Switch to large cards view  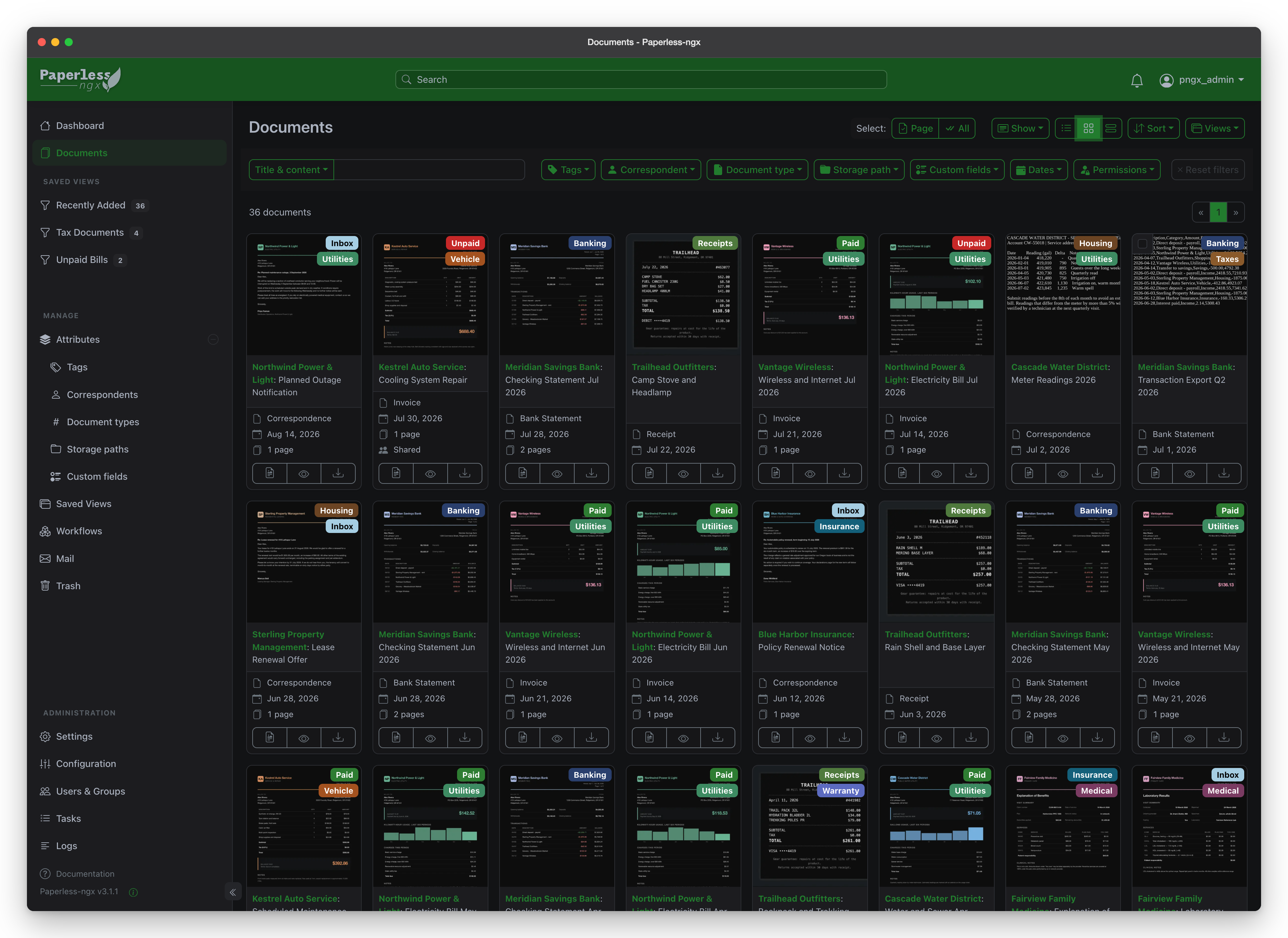[x=1111, y=128]
